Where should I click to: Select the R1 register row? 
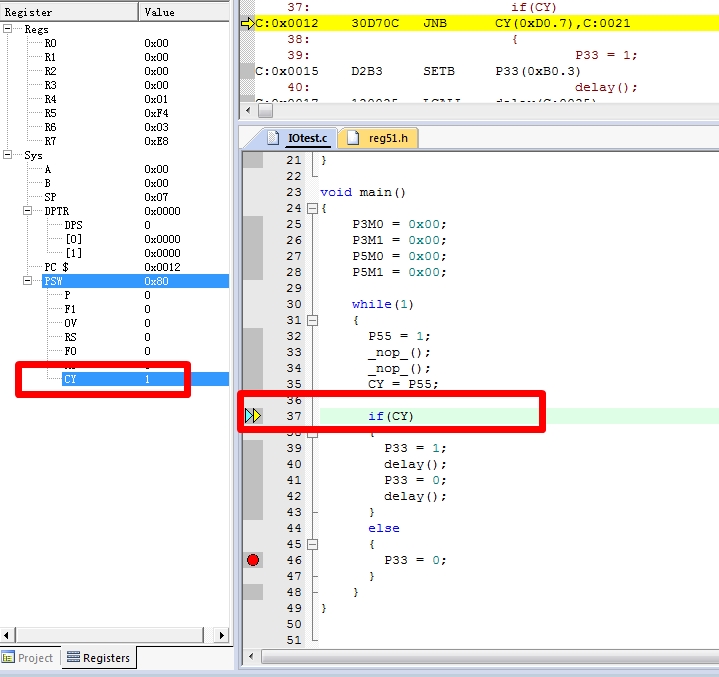135,57
